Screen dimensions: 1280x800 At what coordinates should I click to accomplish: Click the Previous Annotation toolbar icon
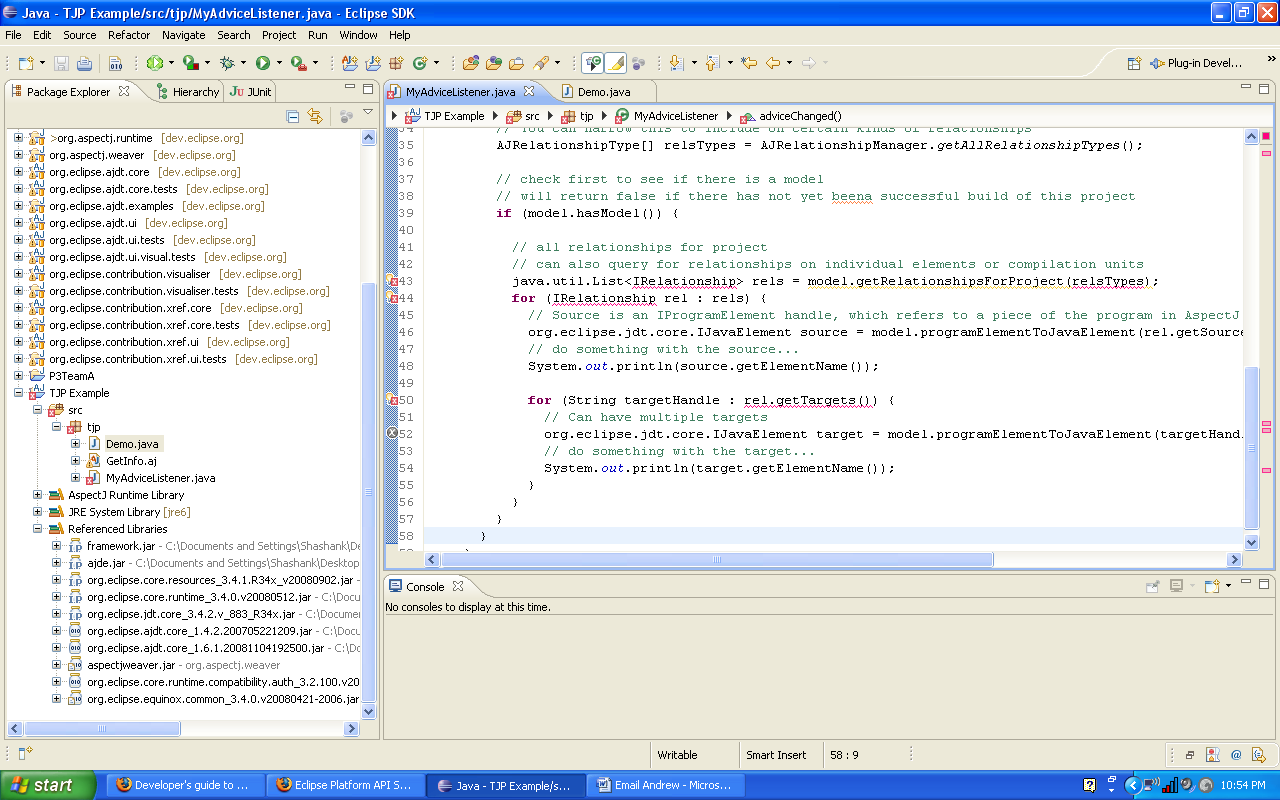click(712, 63)
